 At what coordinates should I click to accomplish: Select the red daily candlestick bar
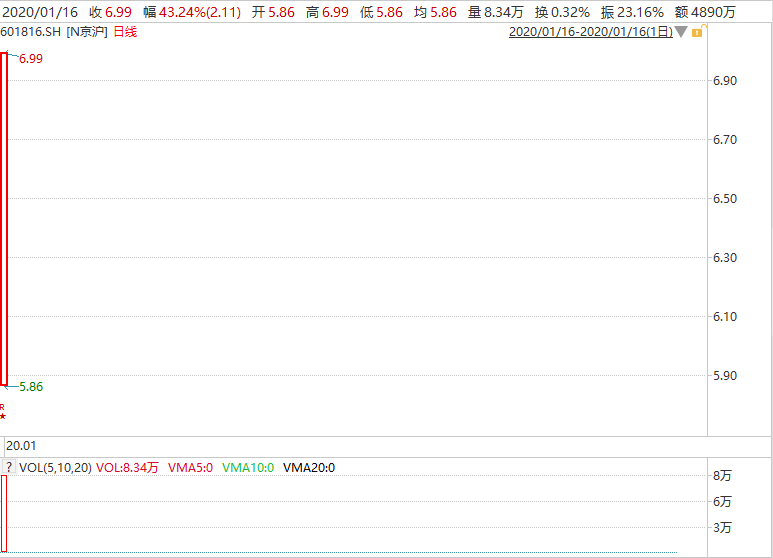pos(3,219)
